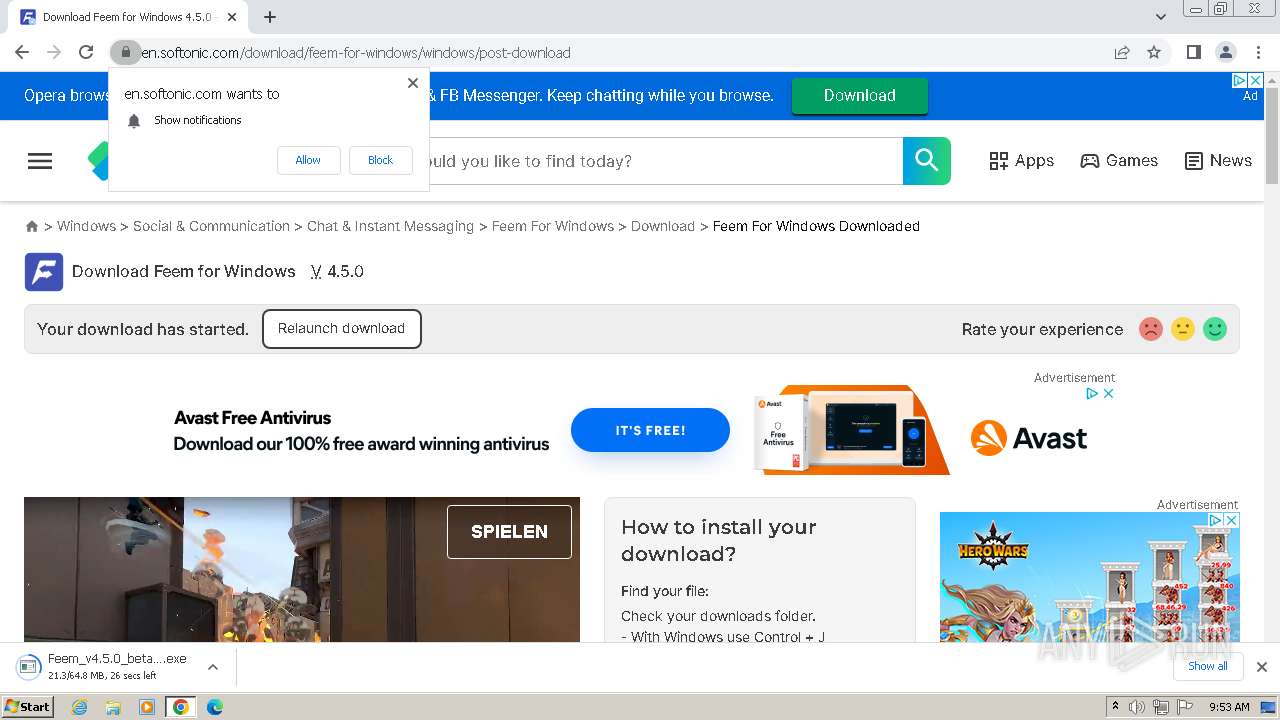The height and width of the screenshot is (720, 1280).
Task: Open the Hero Wars advertisement image
Action: coord(1089,577)
